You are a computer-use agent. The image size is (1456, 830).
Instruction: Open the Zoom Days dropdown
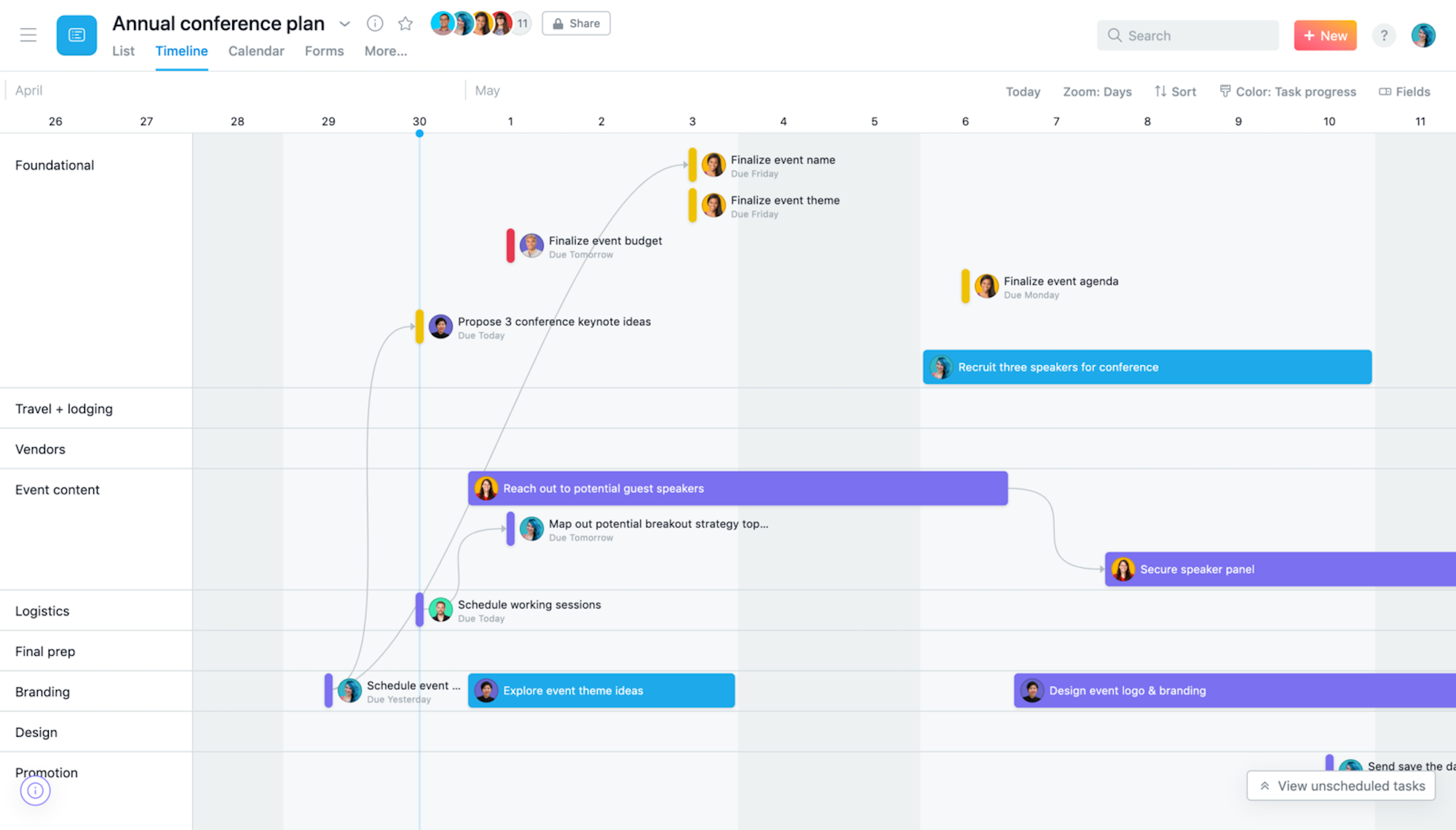coord(1097,91)
